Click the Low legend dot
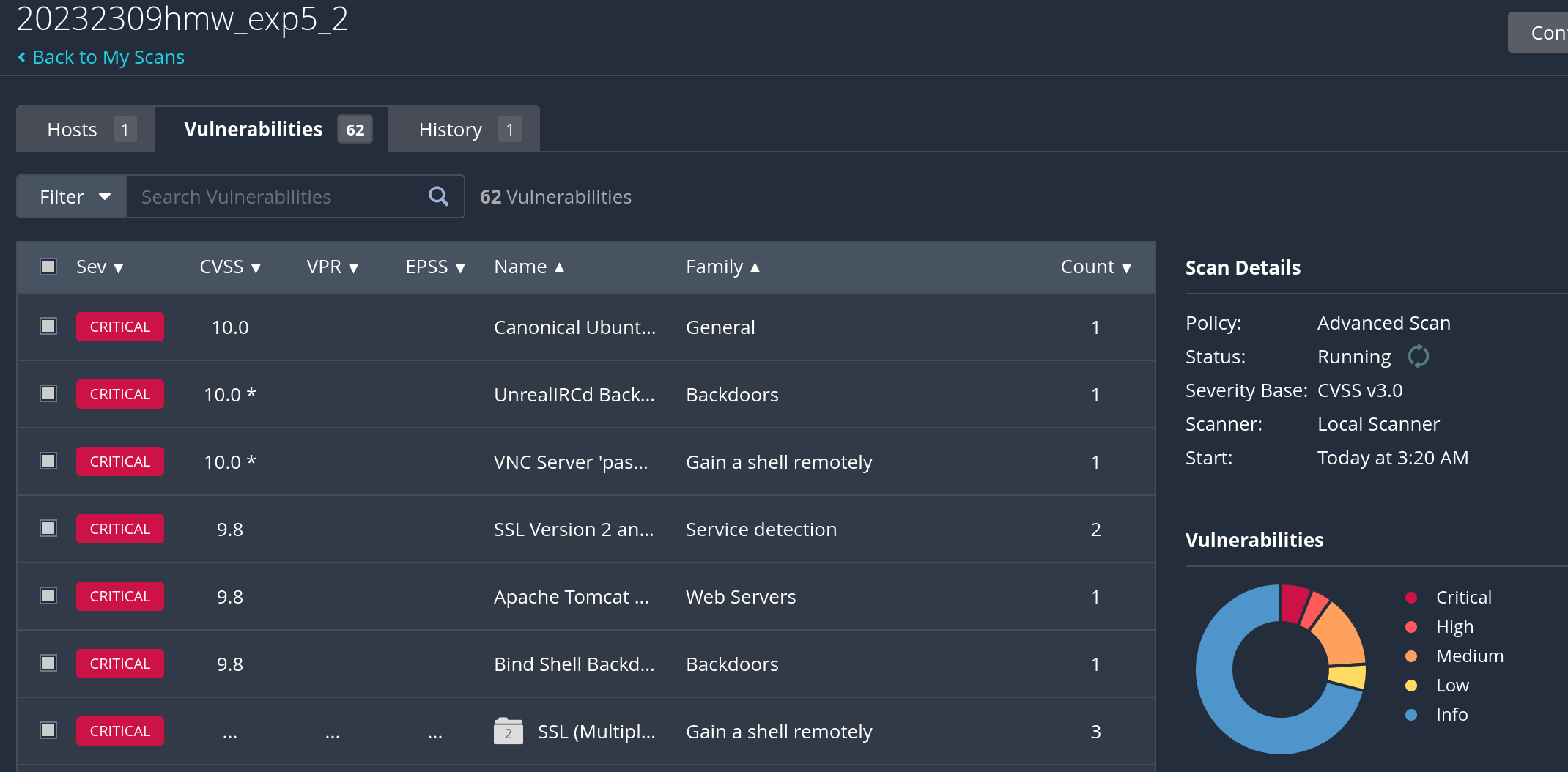Image resolution: width=1568 pixels, height=772 pixels. (1411, 686)
